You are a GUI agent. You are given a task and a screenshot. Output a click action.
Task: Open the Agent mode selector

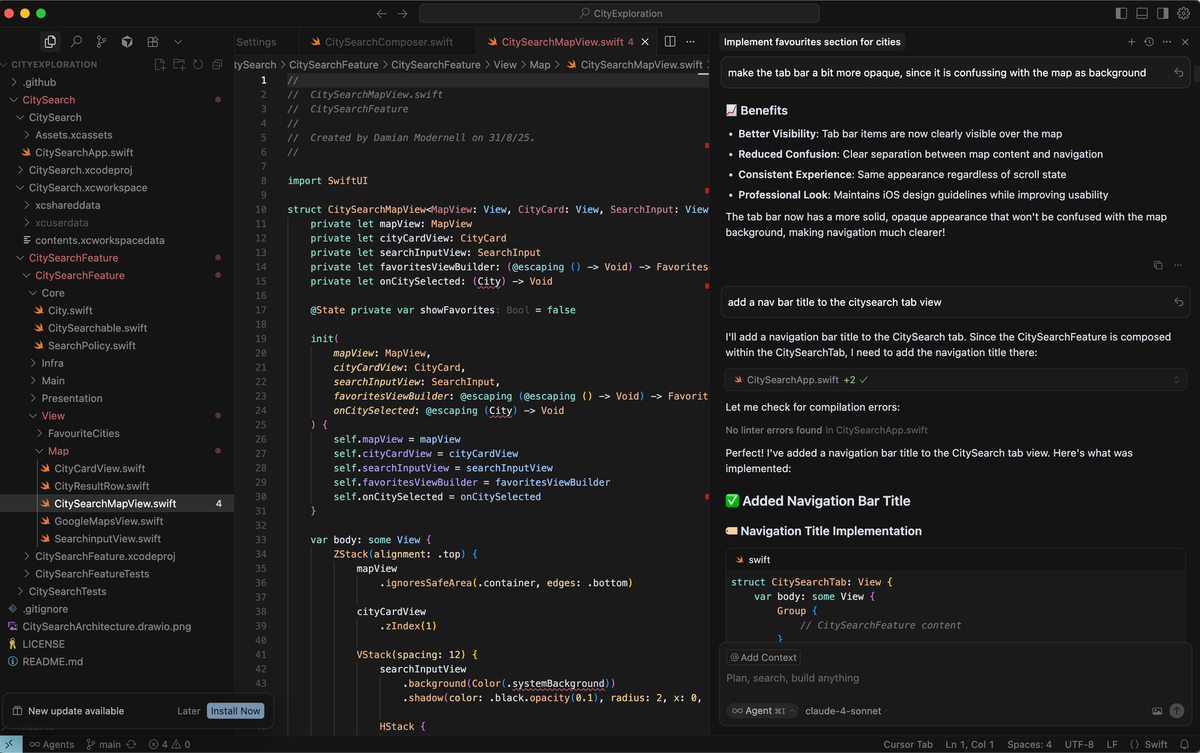pyautogui.click(x=760, y=711)
